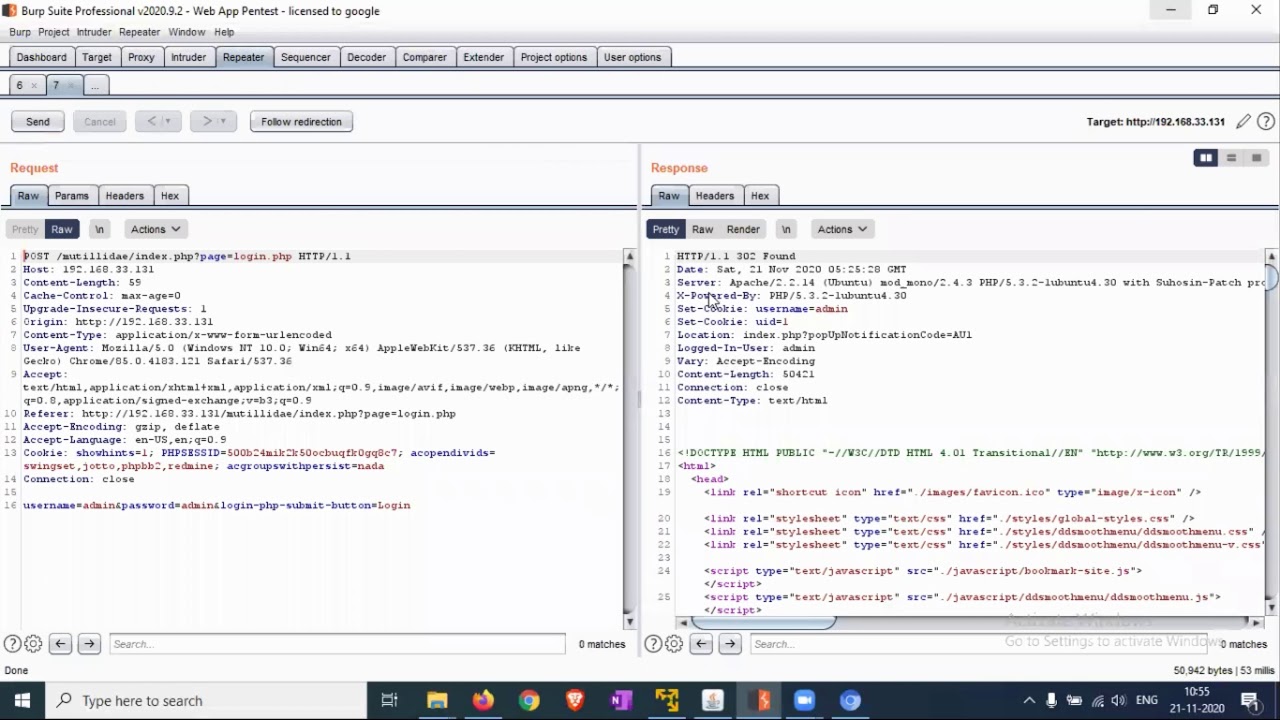Open history back dropdown arrow
This screenshot has width=1280, height=720.
[x=168, y=122]
